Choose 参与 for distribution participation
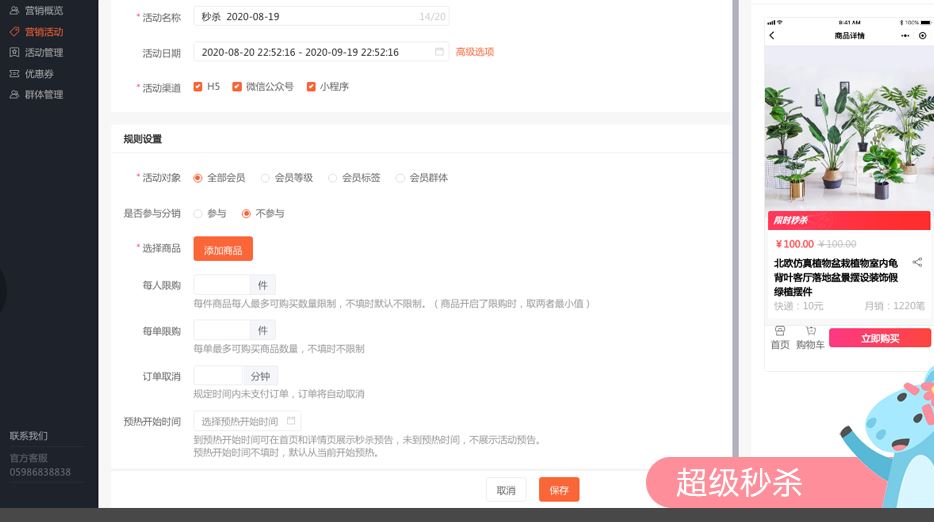 pyautogui.click(x=198, y=213)
